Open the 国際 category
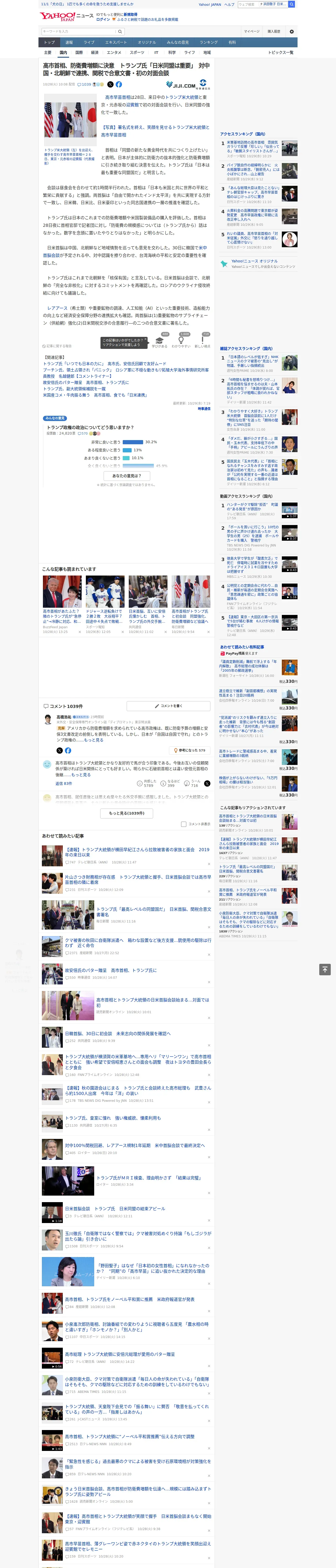 (x=79, y=52)
